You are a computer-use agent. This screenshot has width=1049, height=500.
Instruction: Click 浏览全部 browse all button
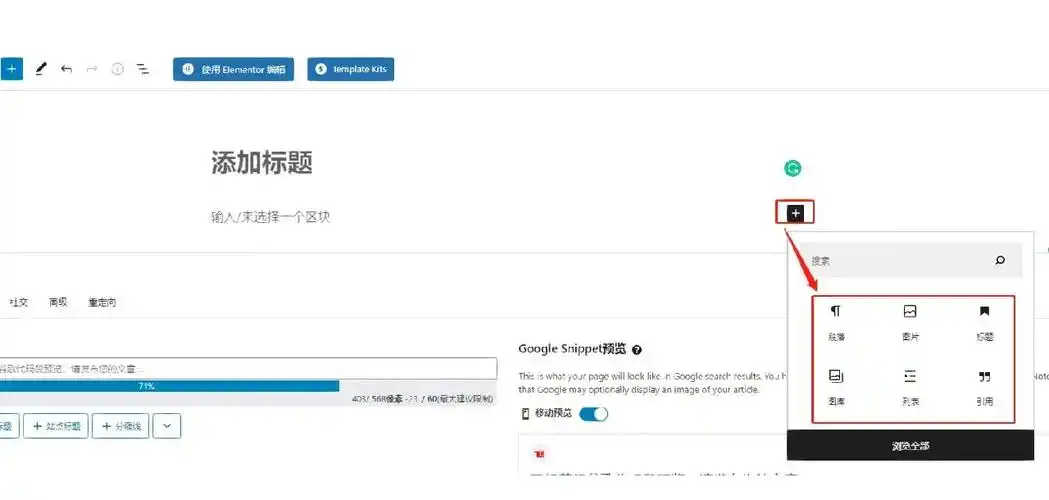pos(911,446)
